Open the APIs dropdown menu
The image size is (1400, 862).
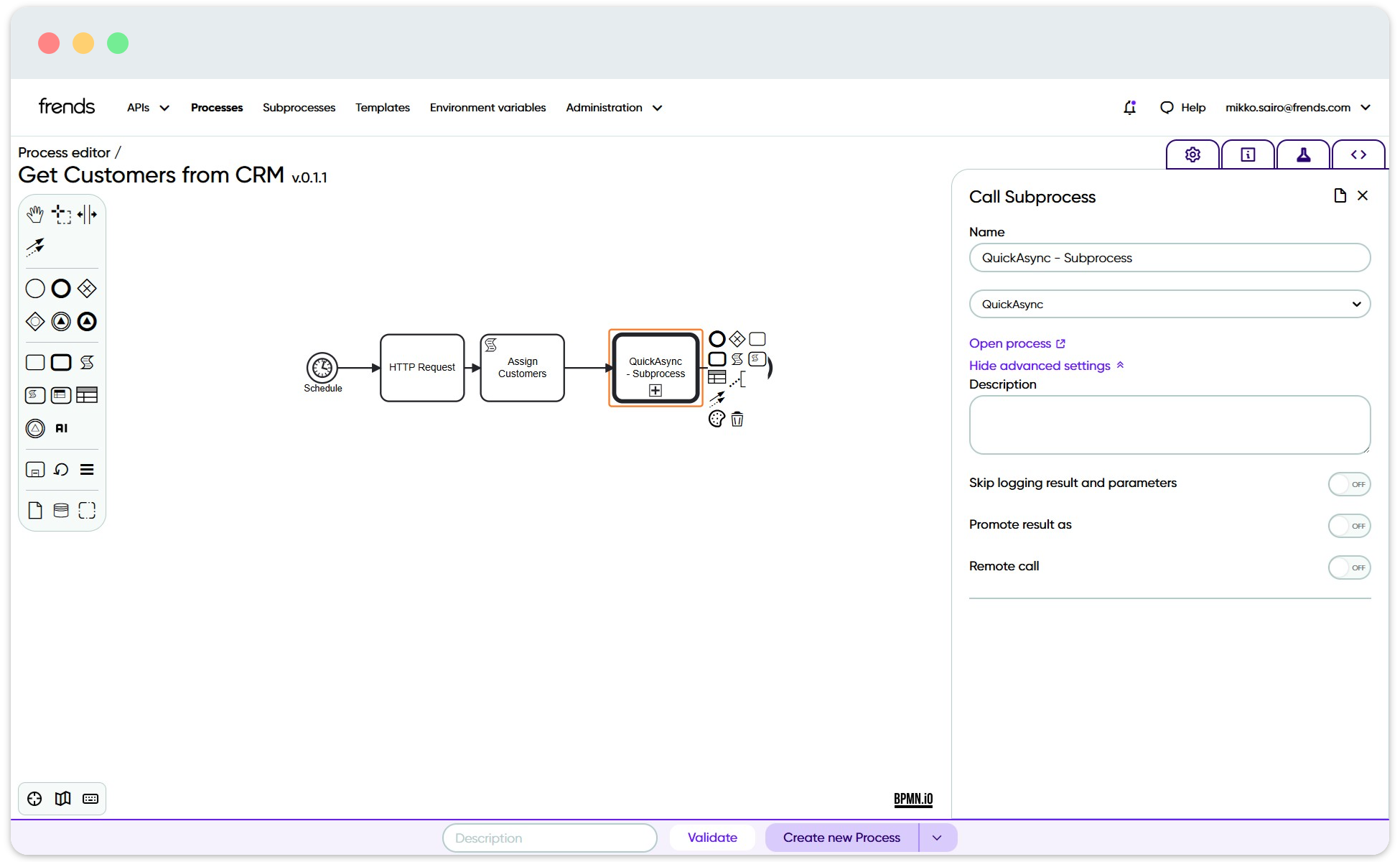click(146, 107)
